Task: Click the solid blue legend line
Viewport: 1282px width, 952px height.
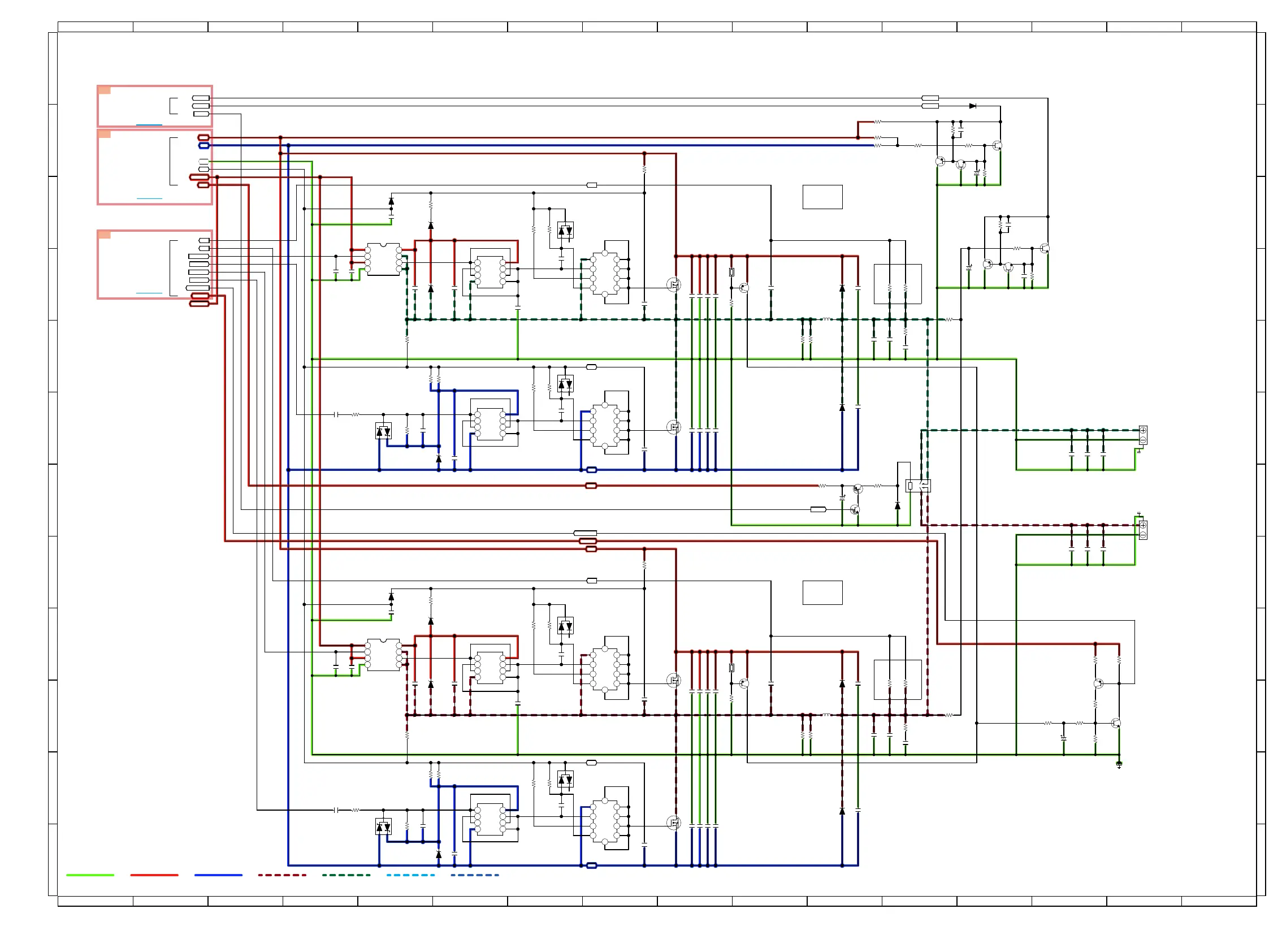Action: (218, 875)
